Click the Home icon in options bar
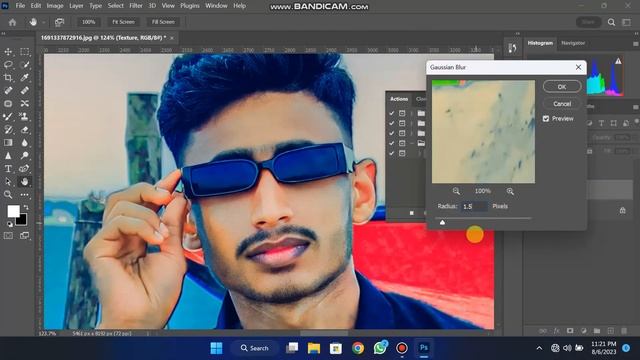 coord(12,22)
